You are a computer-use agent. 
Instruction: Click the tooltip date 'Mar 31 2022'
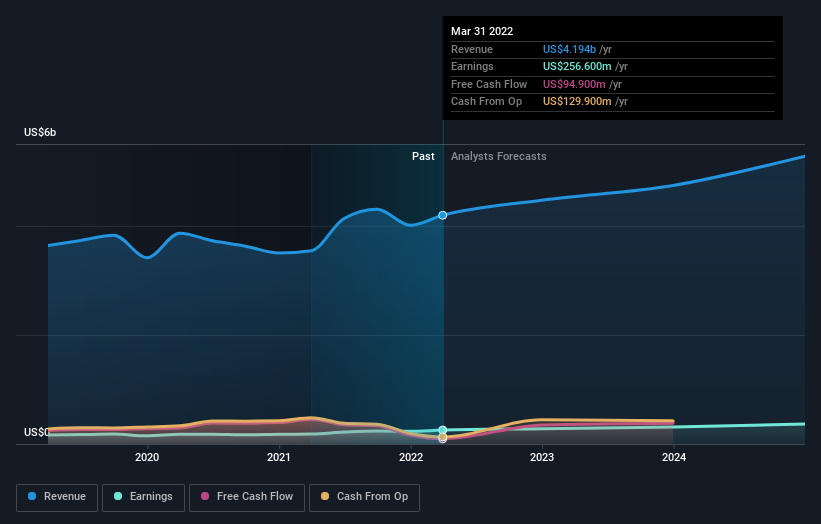click(x=482, y=31)
